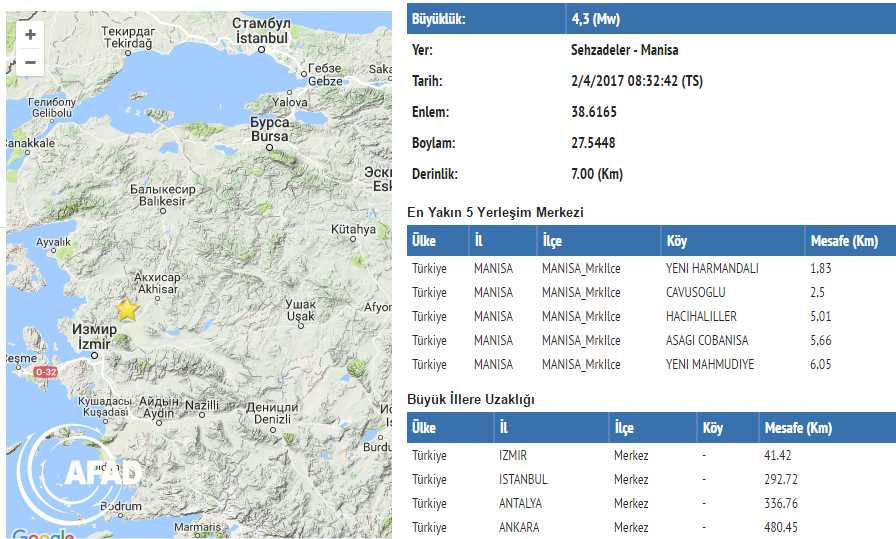Click the AFAD logo watermark
Screen dimensions: 896x539
(88, 472)
